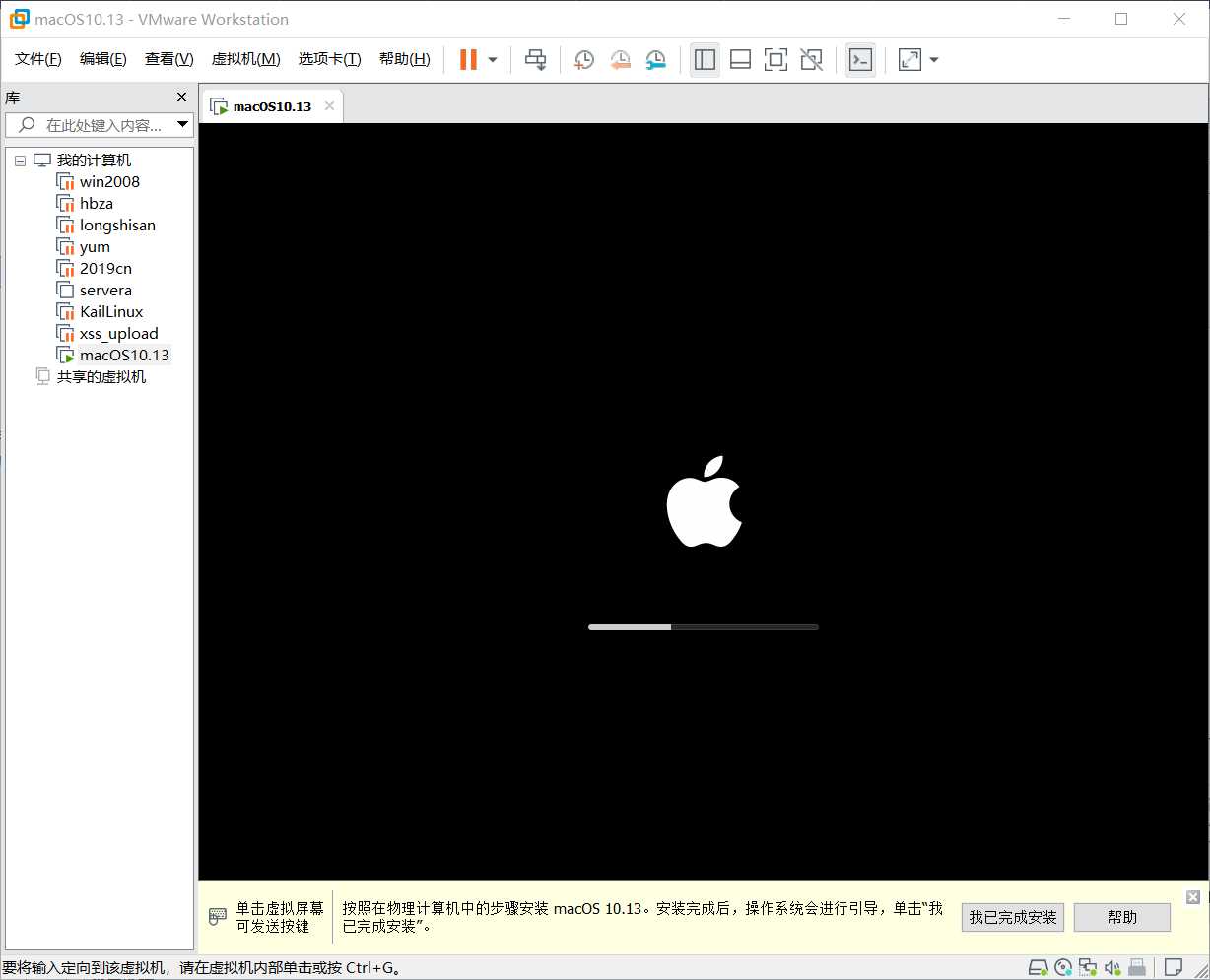1210x980 pixels.
Task: Select the longshisan virtual machine
Action: point(117,226)
